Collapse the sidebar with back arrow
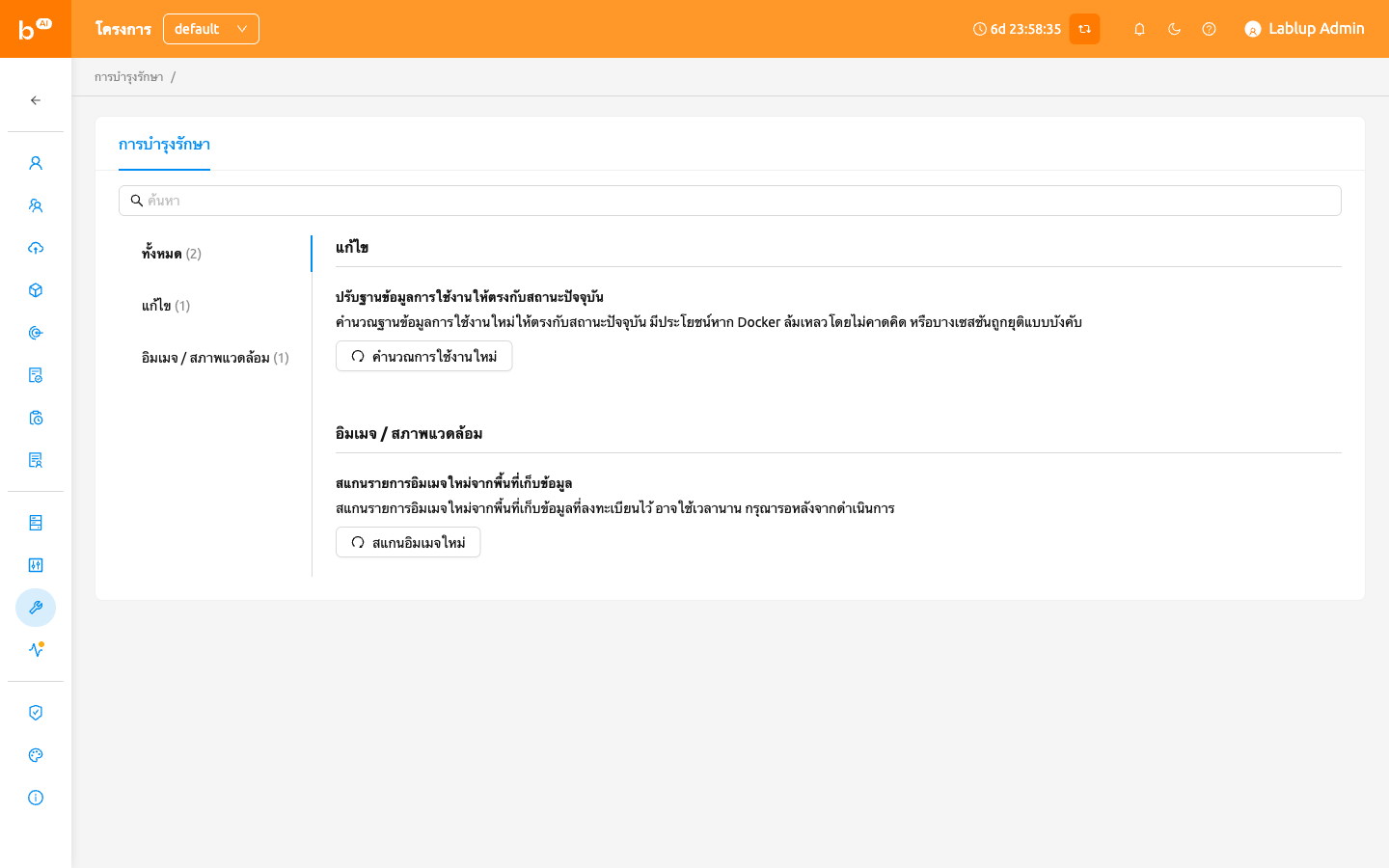The height and width of the screenshot is (868, 1389). [36, 100]
